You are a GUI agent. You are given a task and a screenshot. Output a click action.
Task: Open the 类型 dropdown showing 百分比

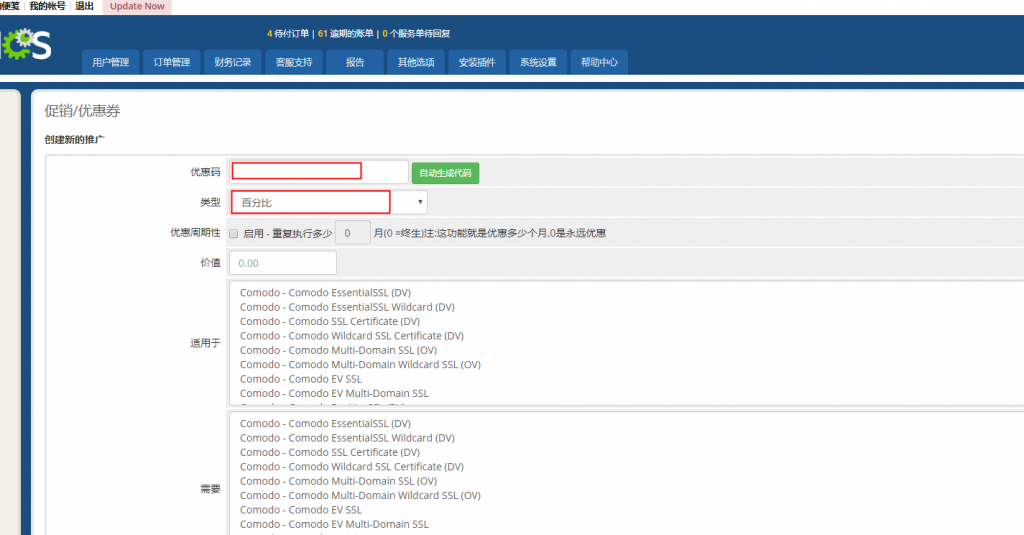328,203
